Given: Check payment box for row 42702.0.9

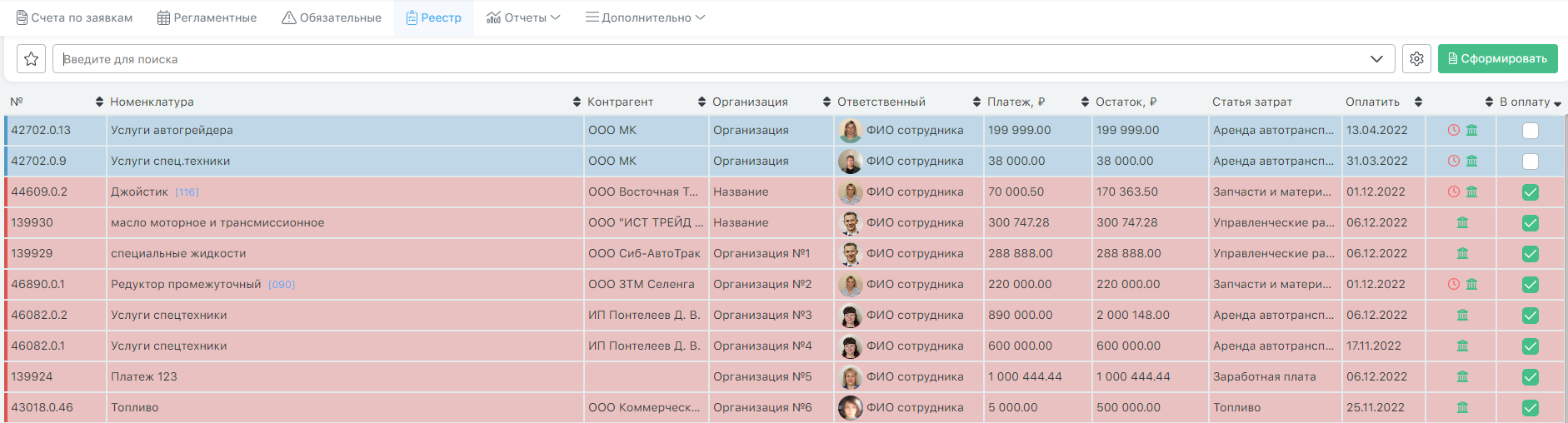Looking at the screenshot, I should coord(1531,162).
